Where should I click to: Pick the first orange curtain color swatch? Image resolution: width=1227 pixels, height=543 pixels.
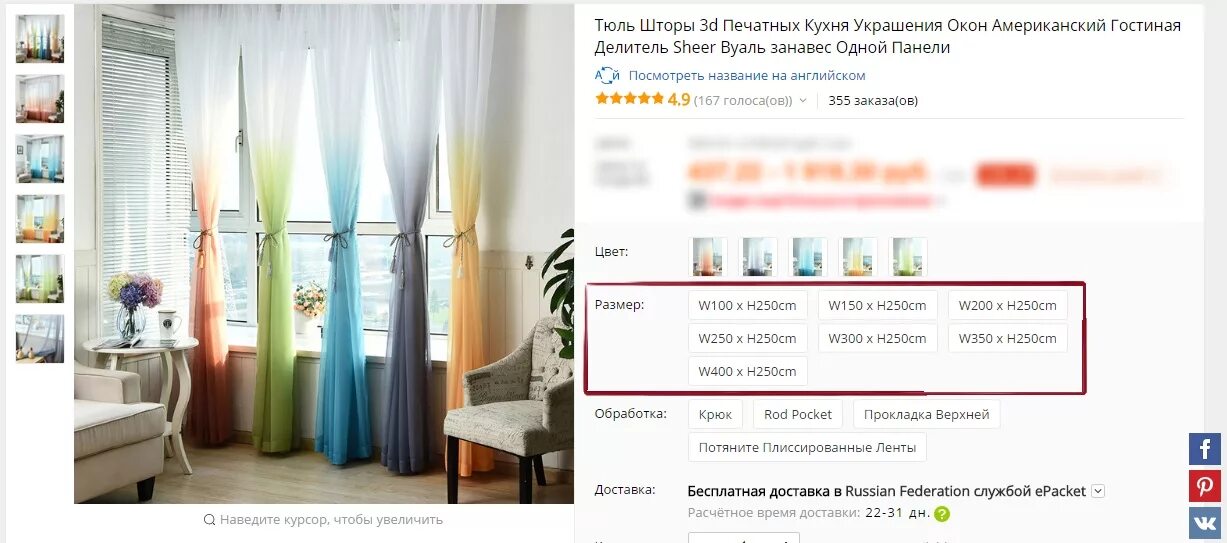pos(709,256)
